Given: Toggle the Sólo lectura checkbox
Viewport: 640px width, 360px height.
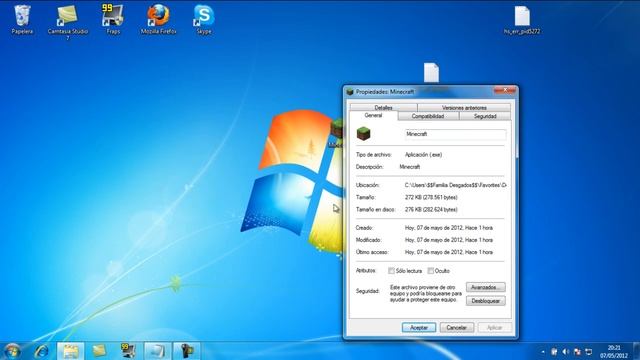Looking at the screenshot, I should pyautogui.click(x=391, y=271).
